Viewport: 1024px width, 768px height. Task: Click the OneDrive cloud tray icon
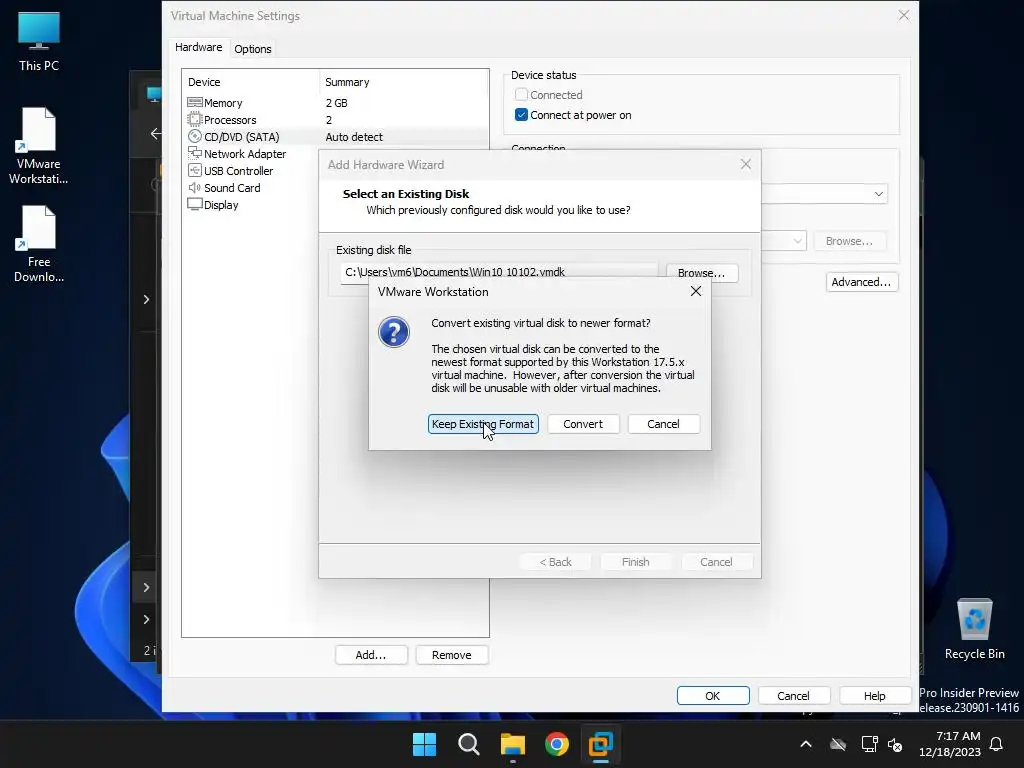[x=838, y=744]
